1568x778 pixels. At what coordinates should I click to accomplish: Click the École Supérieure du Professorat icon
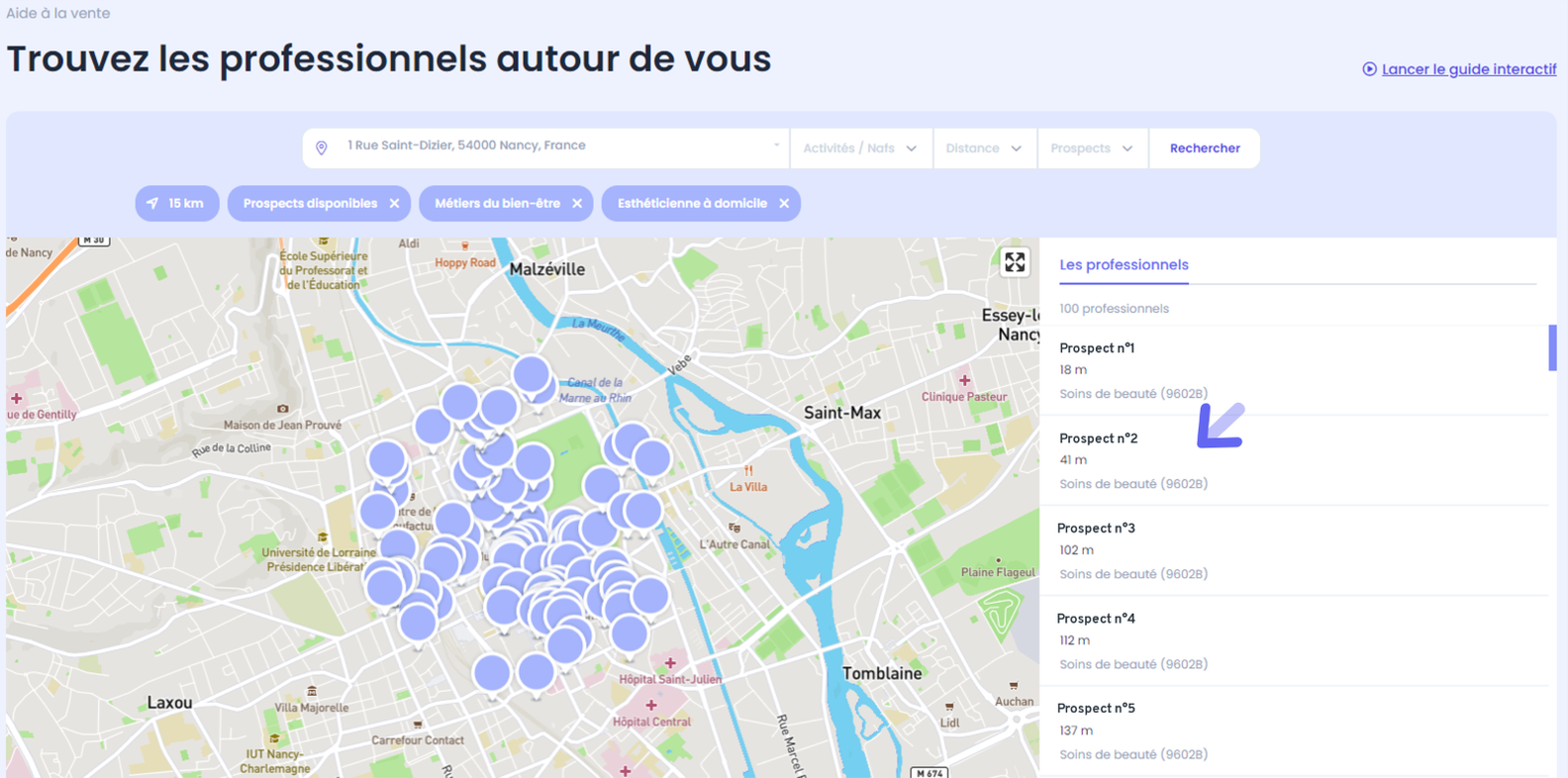pos(323,242)
